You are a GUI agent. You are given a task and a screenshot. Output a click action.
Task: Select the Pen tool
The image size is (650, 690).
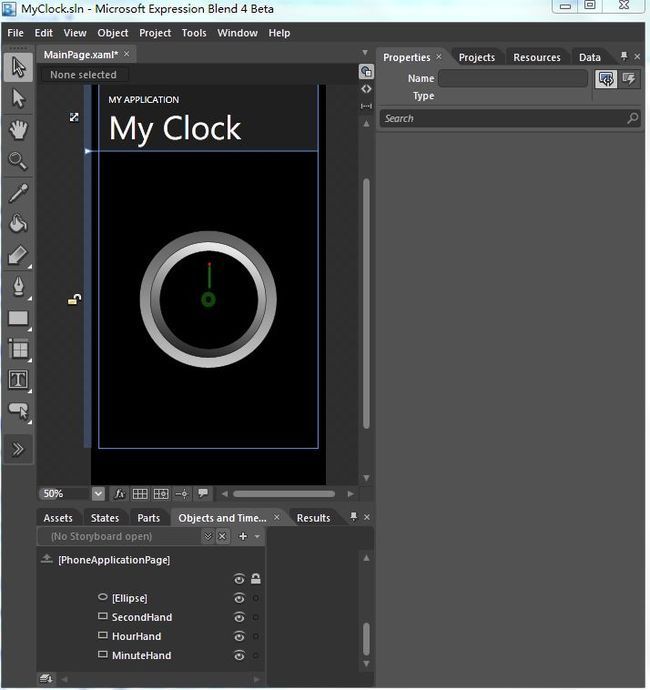18,286
